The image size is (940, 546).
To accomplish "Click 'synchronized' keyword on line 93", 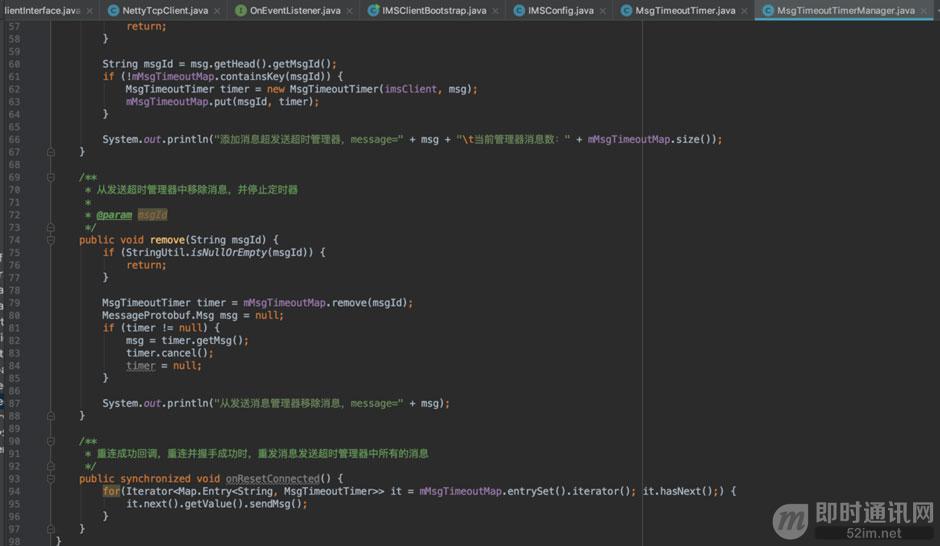I will pyautogui.click(x=155, y=479).
